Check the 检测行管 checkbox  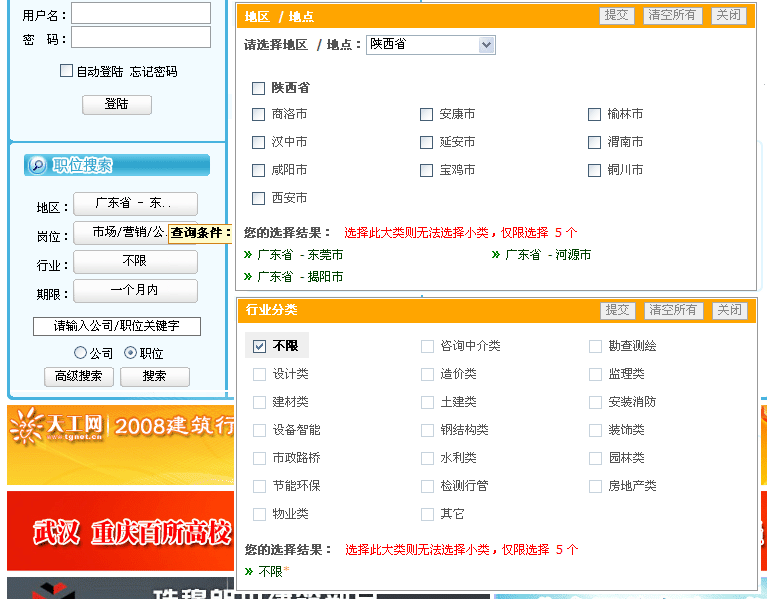pos(427,487)
